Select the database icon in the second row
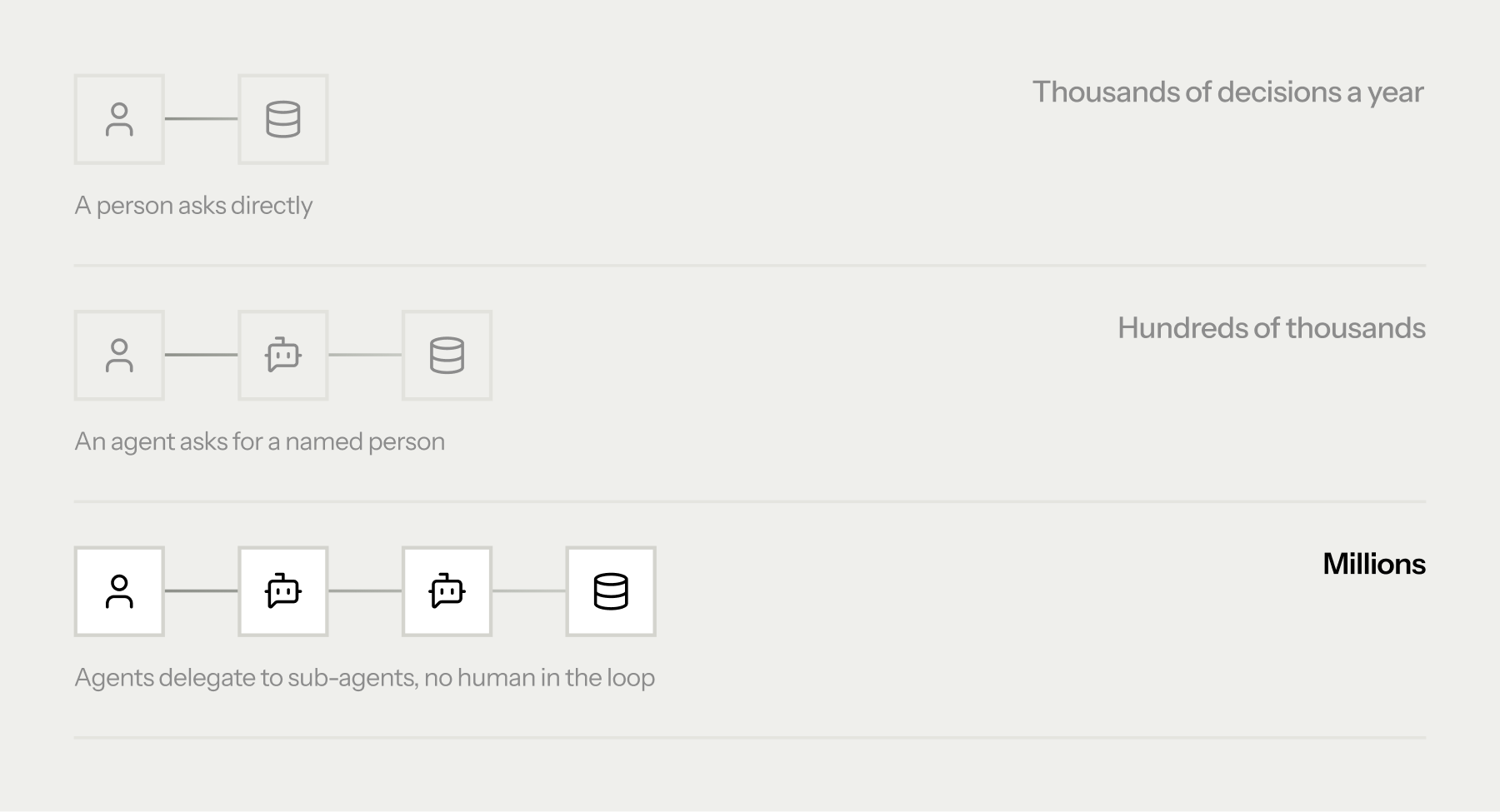1500x812 pixels. pyautogui.click(x=447, y=356)
